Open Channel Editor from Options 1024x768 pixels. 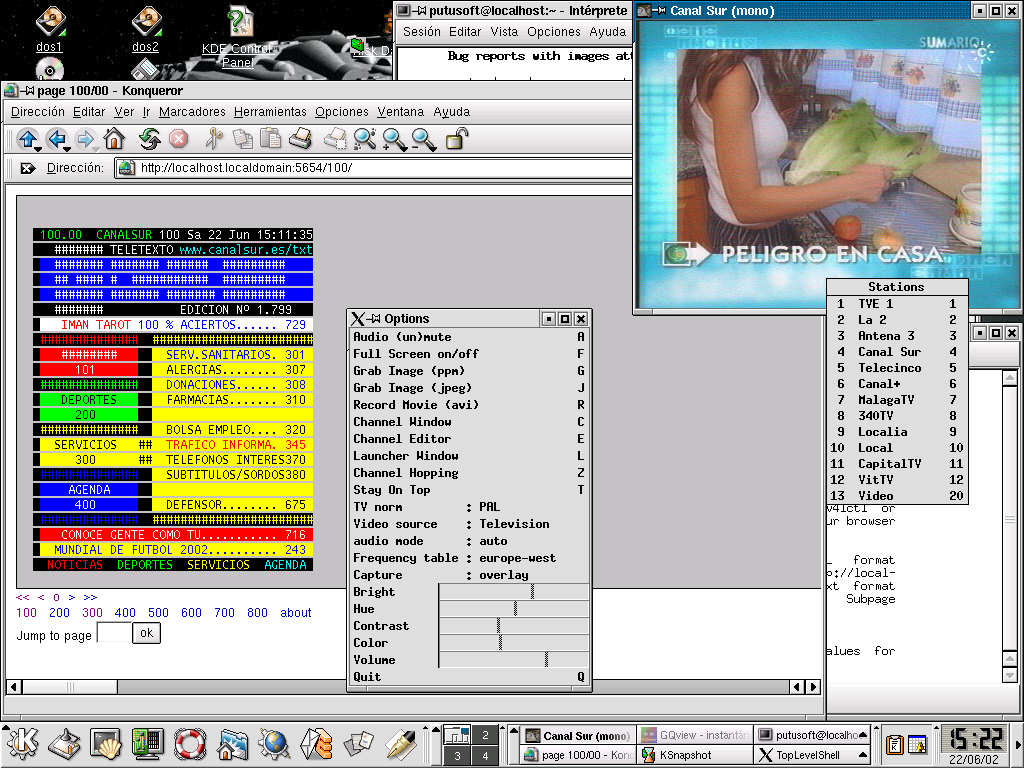pos(469,439)
